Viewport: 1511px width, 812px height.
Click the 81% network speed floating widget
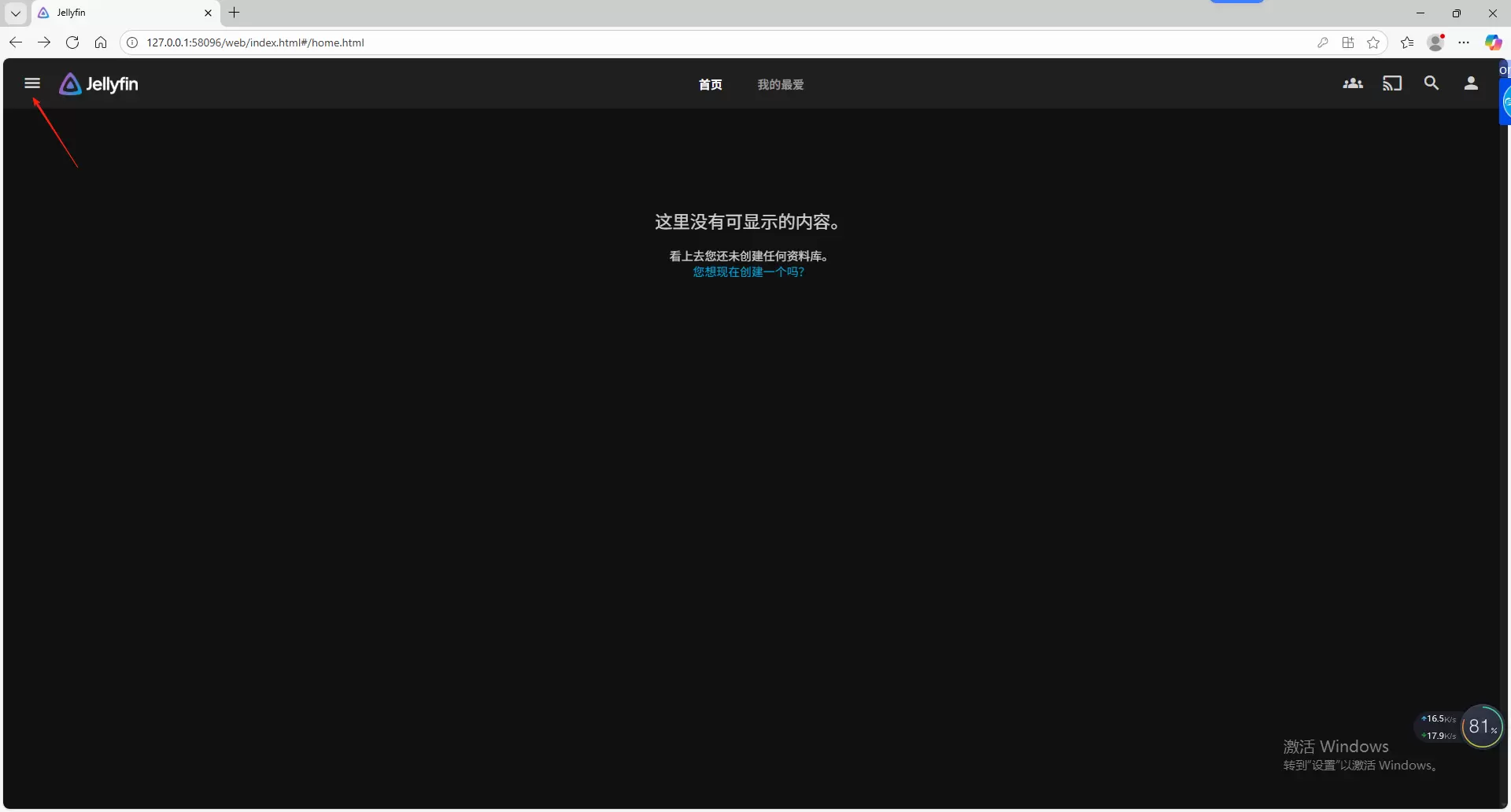click(x=1482, y=727)
